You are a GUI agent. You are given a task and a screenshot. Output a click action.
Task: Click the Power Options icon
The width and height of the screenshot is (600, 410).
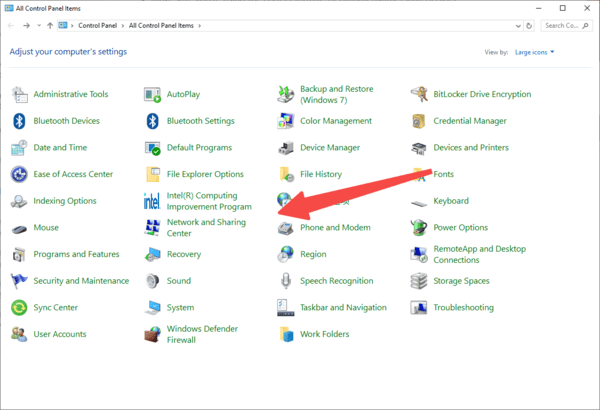[x=419, y=227]
